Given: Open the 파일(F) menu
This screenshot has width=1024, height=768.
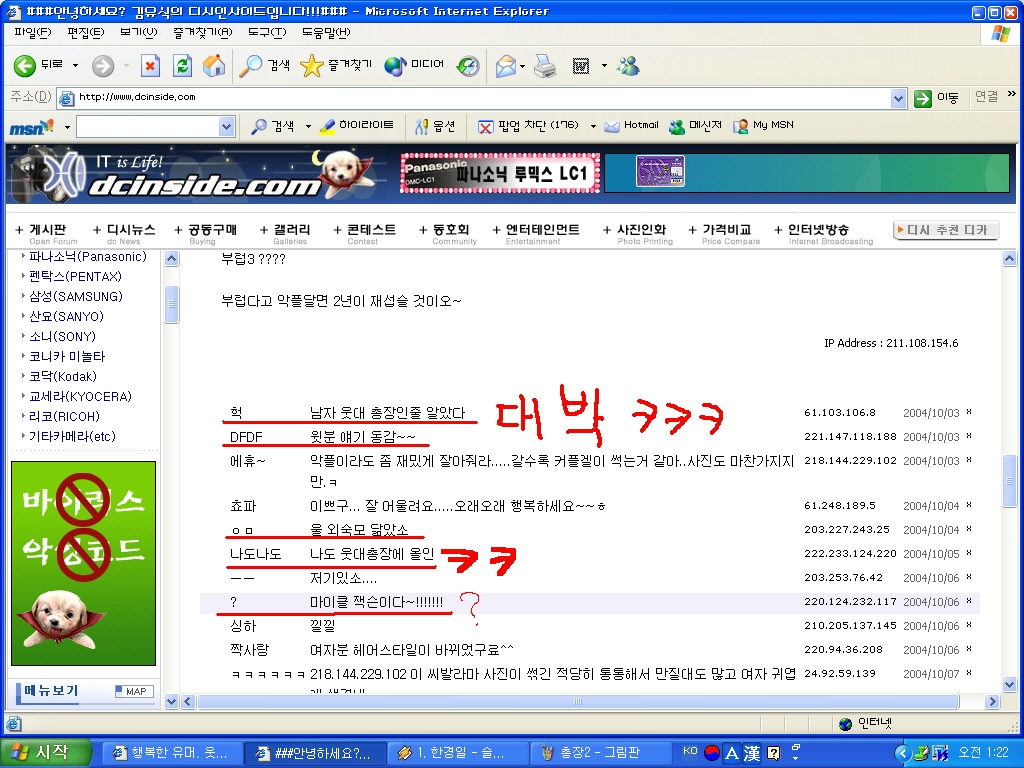Looking at the screenshot, I should pos(32,32).
